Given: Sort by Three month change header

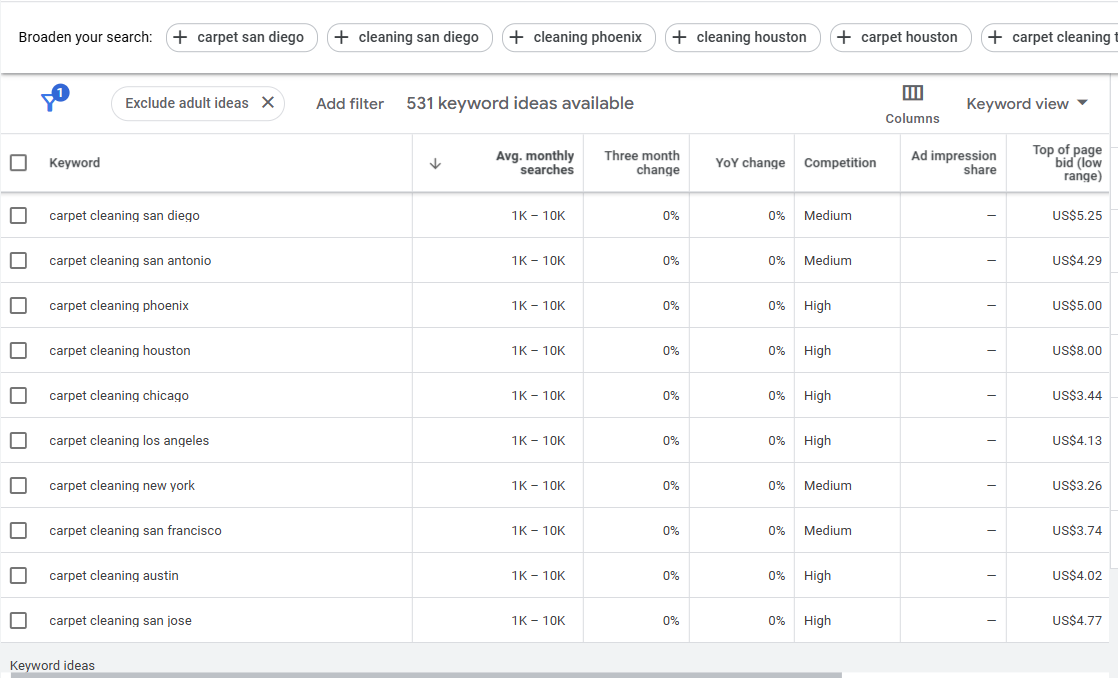Looking at the screenshot, I should coord(641,163).
